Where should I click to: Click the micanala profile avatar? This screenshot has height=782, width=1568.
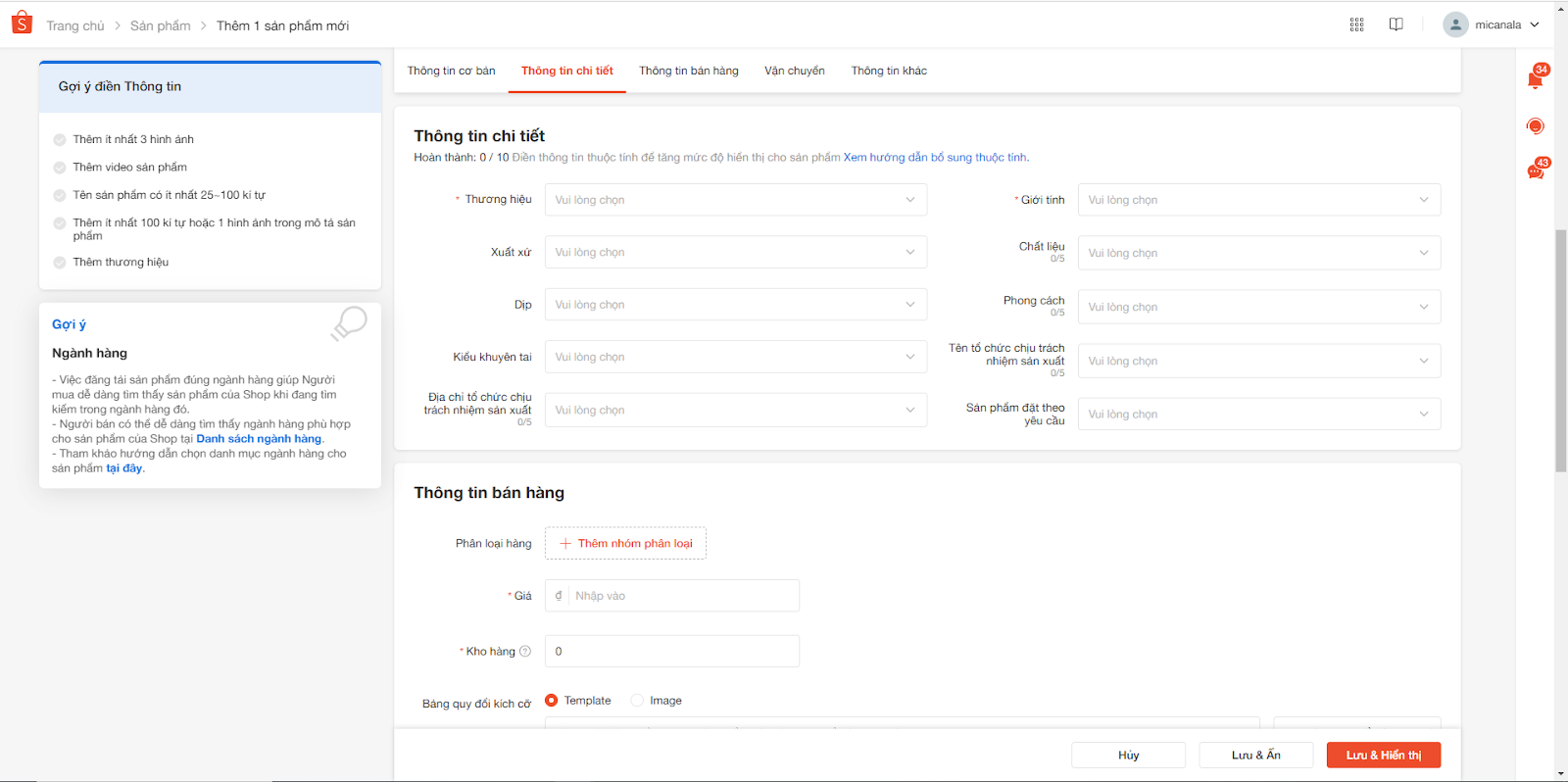[x=1455, y=24]
